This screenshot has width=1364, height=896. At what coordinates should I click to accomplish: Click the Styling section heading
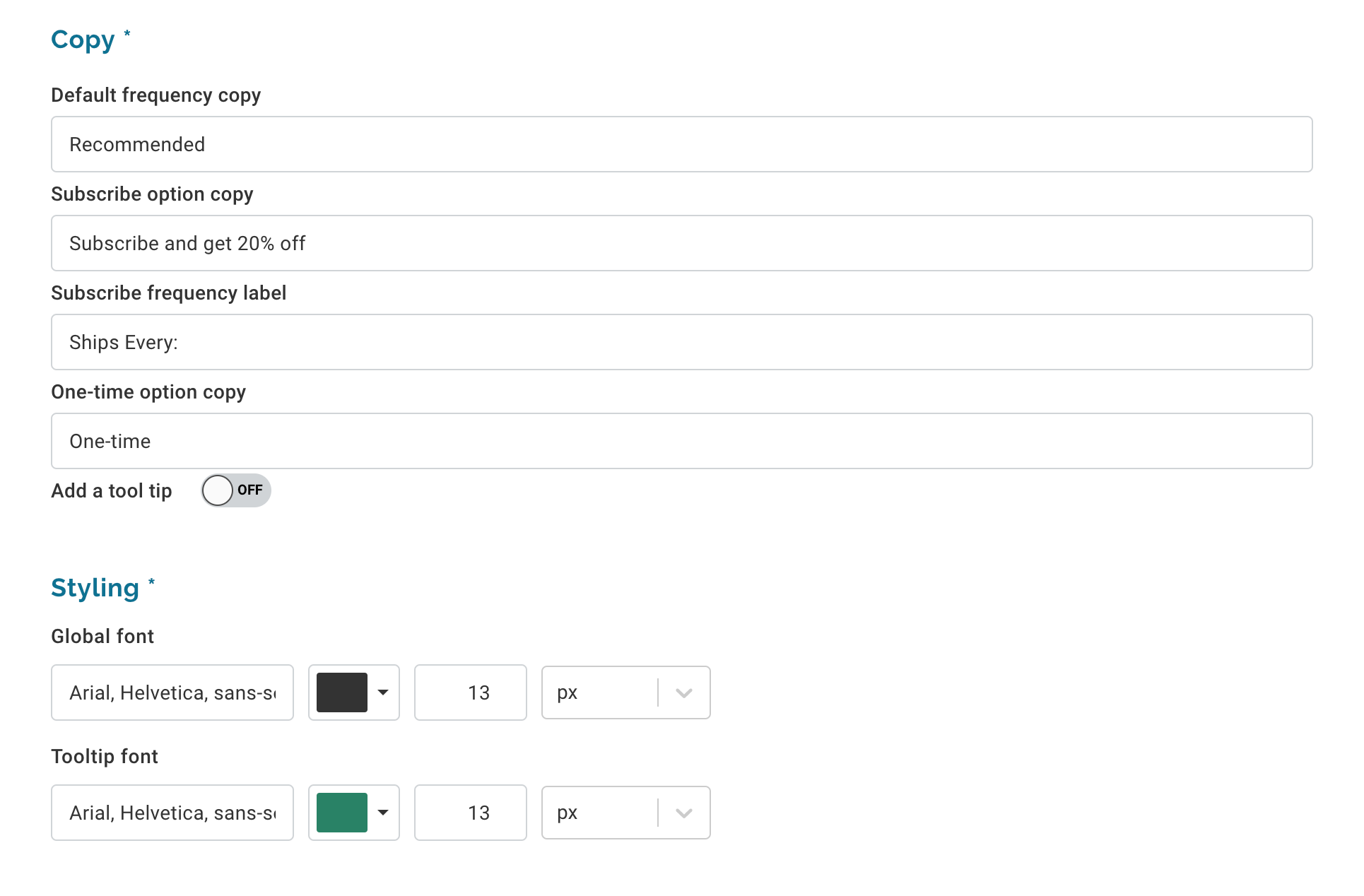[x=95, y=588]
